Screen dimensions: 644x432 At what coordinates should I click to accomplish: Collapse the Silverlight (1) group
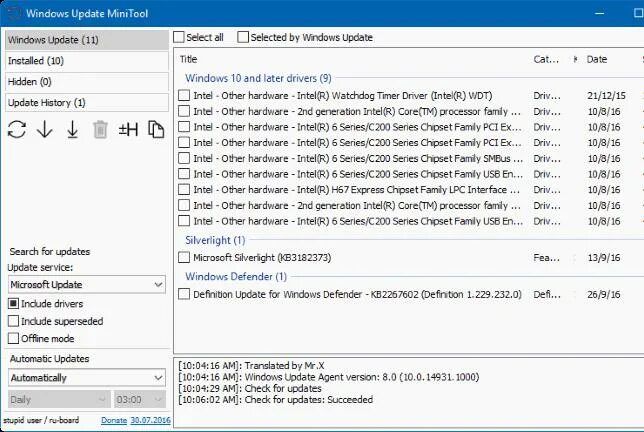point(215,240)
